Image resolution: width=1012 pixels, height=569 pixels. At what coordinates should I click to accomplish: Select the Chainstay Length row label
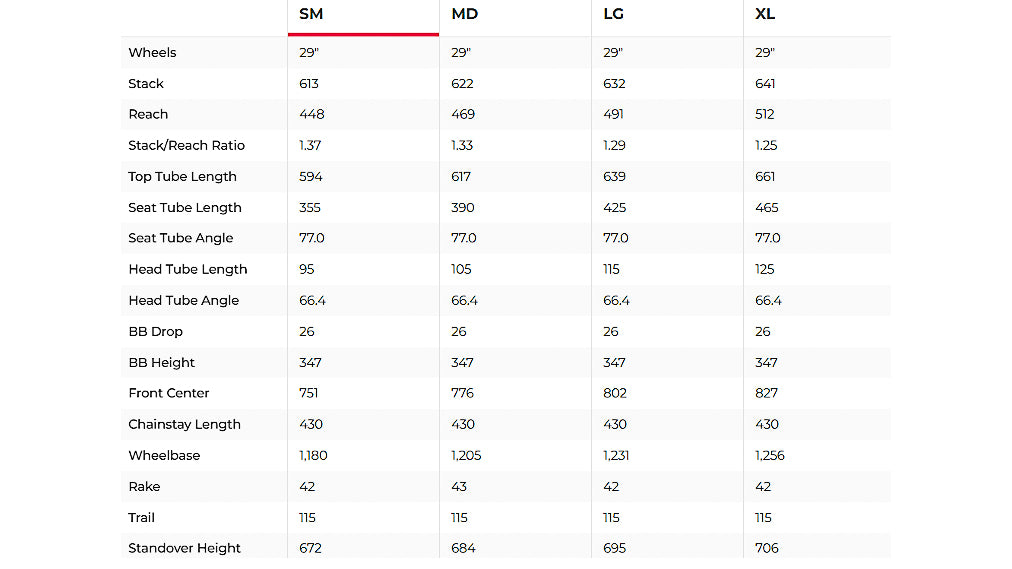184,425
